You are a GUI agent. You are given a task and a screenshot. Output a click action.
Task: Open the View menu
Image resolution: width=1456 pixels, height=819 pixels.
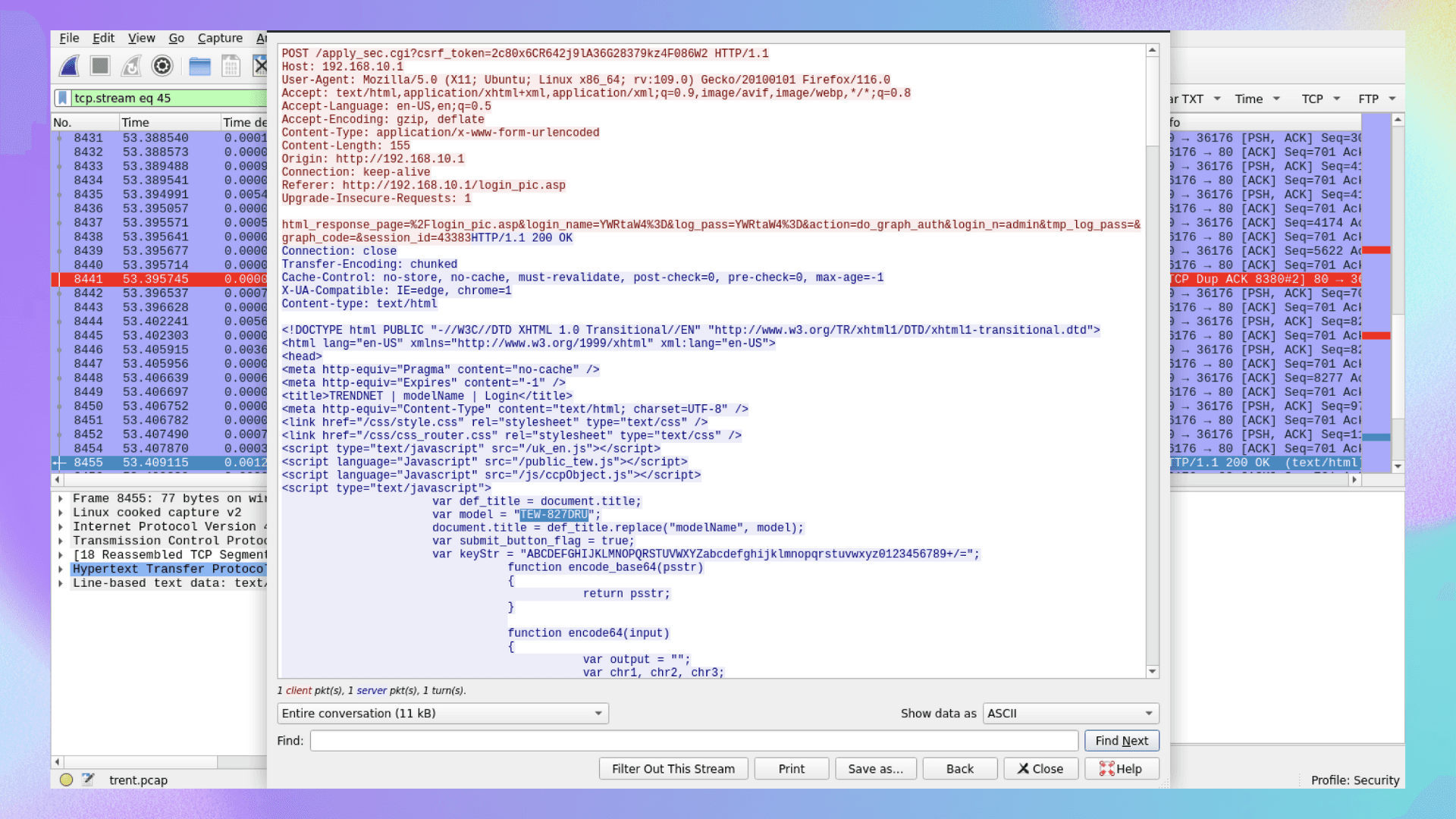coord(141,38)
